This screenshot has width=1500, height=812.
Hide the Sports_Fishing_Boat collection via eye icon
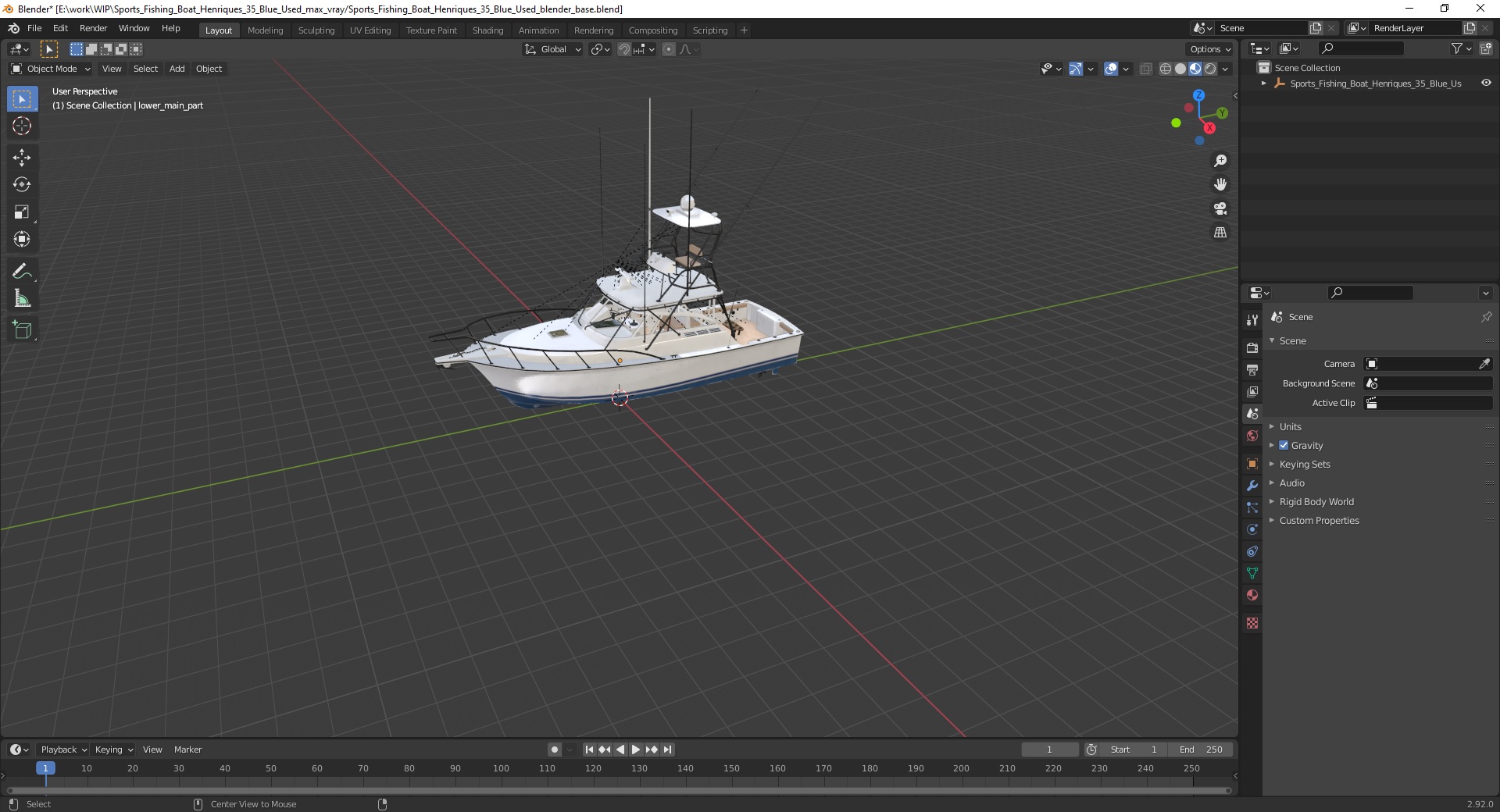1486,83
